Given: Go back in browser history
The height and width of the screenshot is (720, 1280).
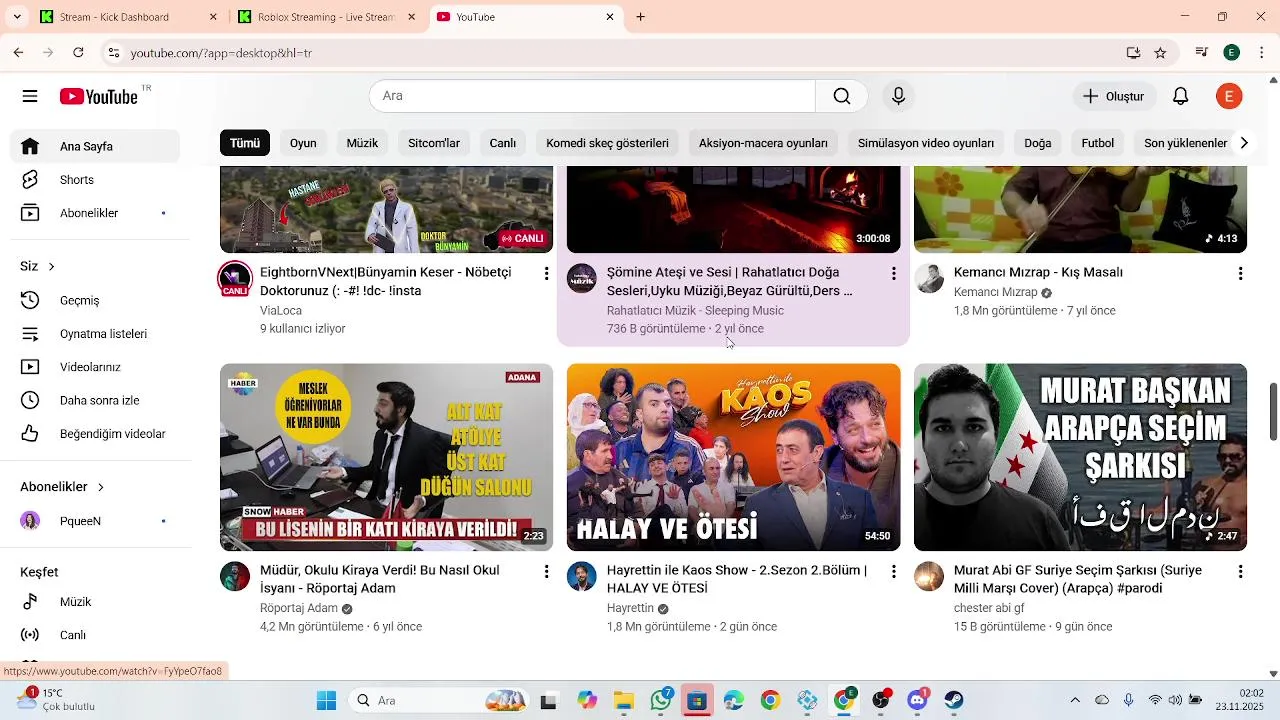Looking at the screenshot, I should 18,52.
